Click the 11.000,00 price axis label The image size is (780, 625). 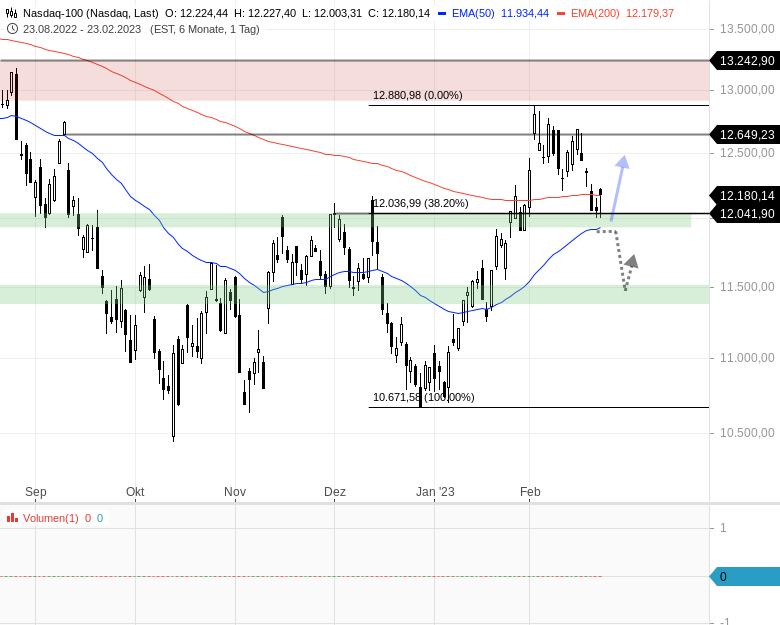[747, 358]
